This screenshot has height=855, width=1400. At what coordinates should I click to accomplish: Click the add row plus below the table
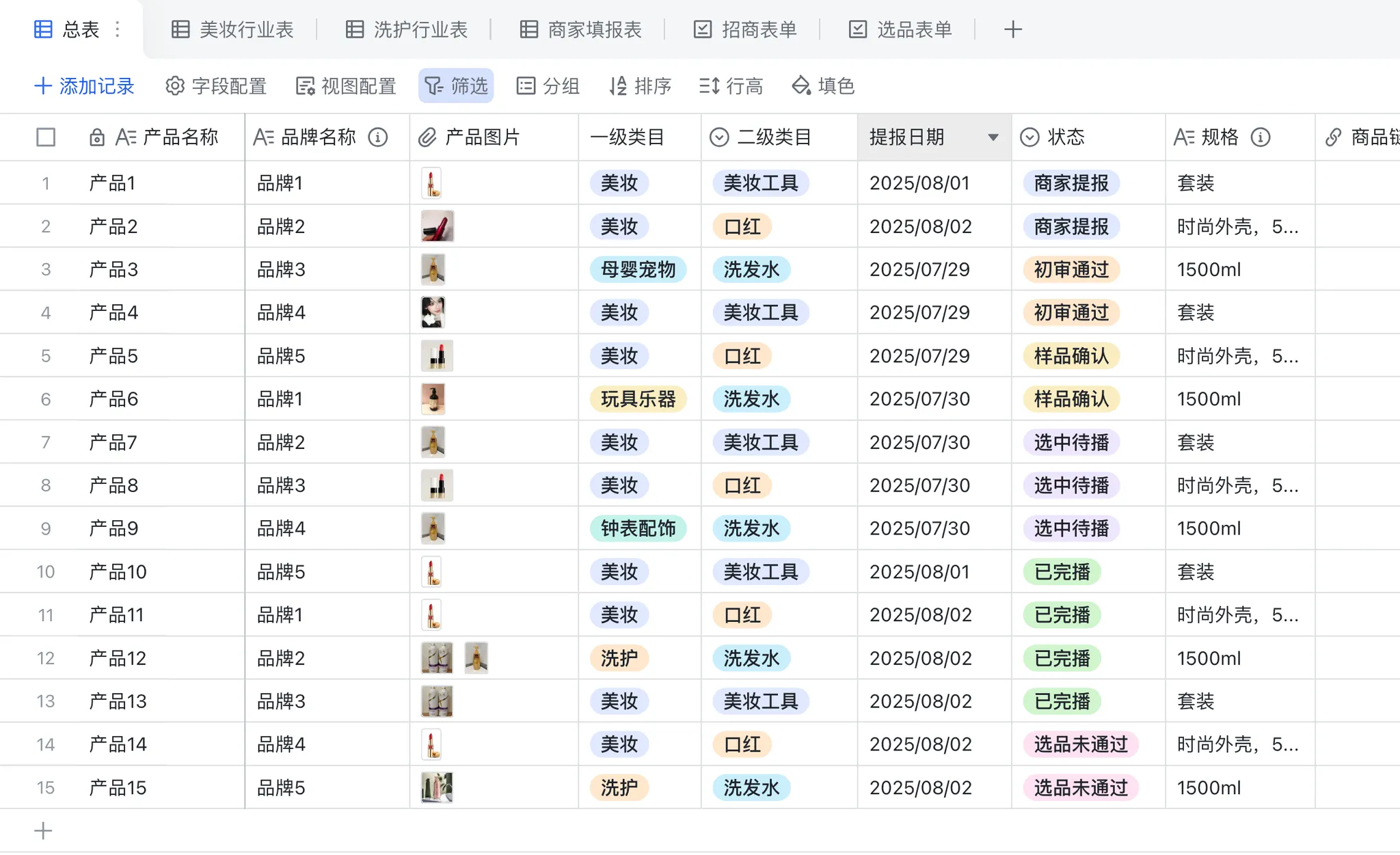click(43, 831)
